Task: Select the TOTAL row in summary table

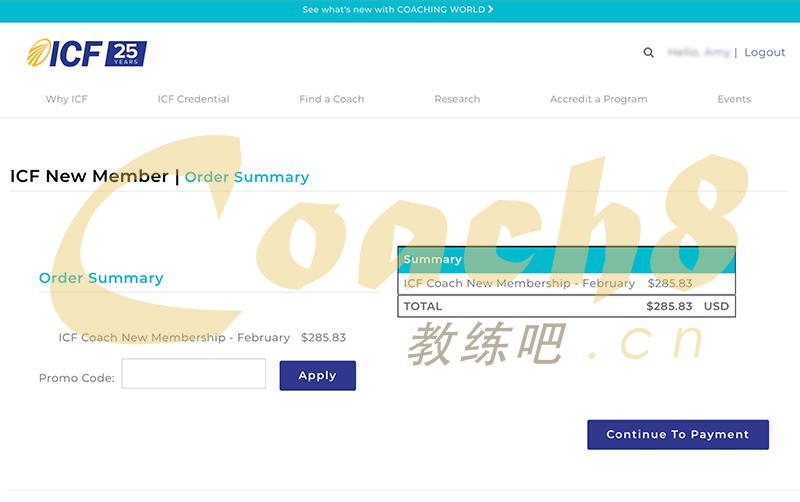Action: coord(566,306)
